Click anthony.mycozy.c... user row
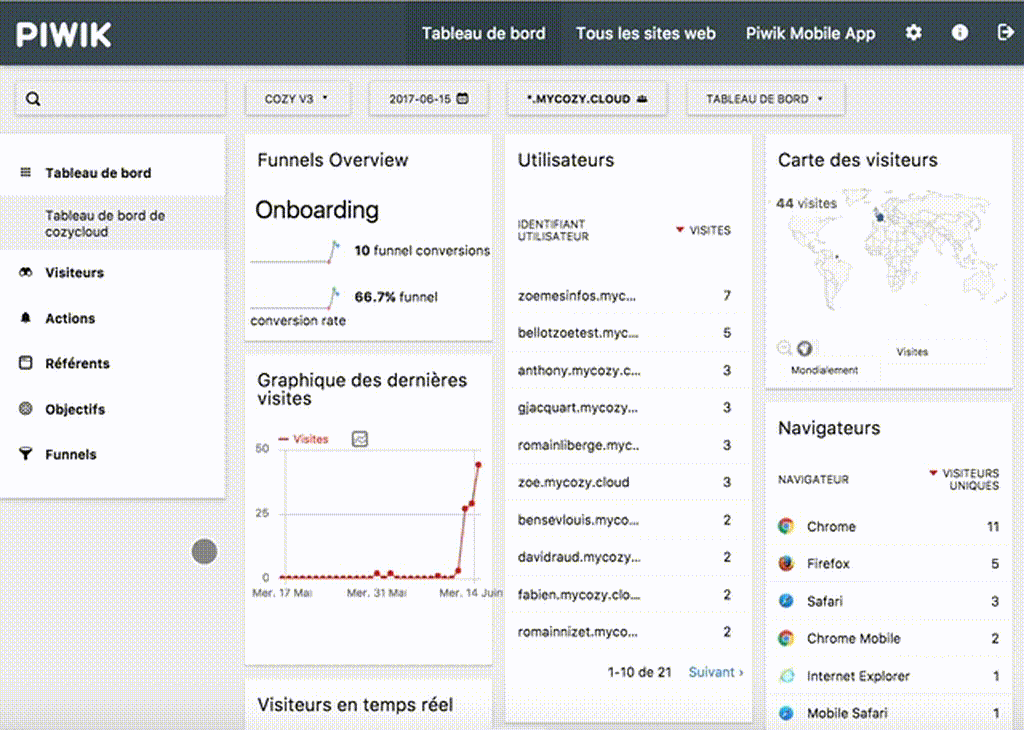 pos(628,370)
